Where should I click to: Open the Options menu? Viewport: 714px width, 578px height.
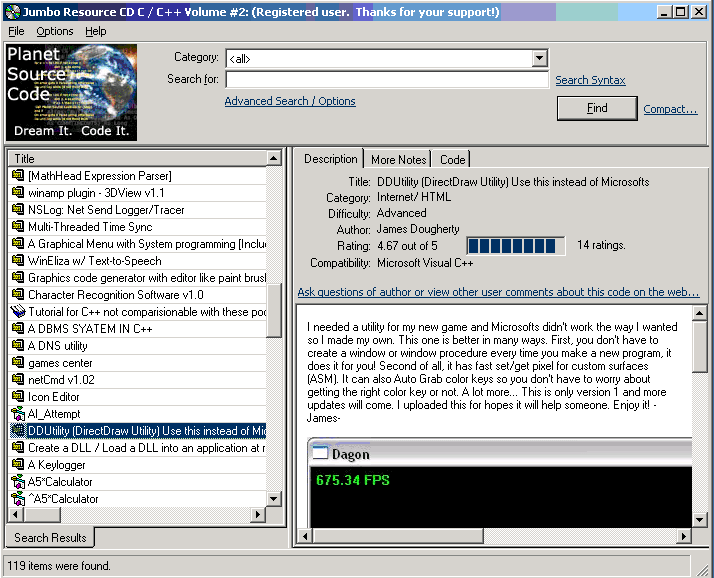[55, 31]
